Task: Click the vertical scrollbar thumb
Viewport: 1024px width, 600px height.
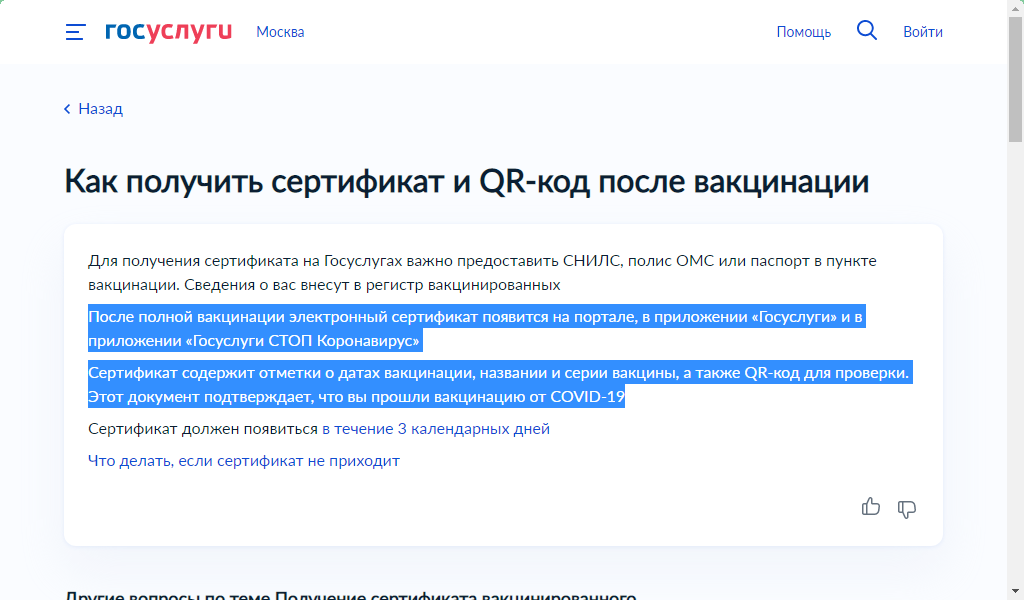Action: [1016, 78]
